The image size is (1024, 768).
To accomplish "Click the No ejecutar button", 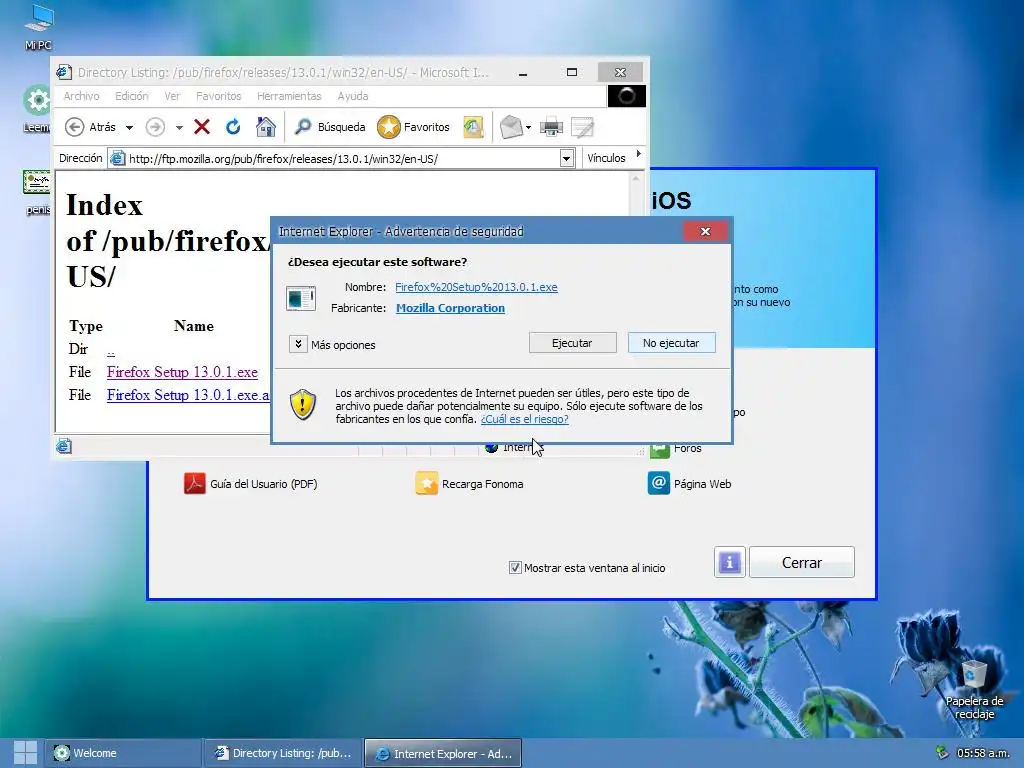I will pos(671,343).
